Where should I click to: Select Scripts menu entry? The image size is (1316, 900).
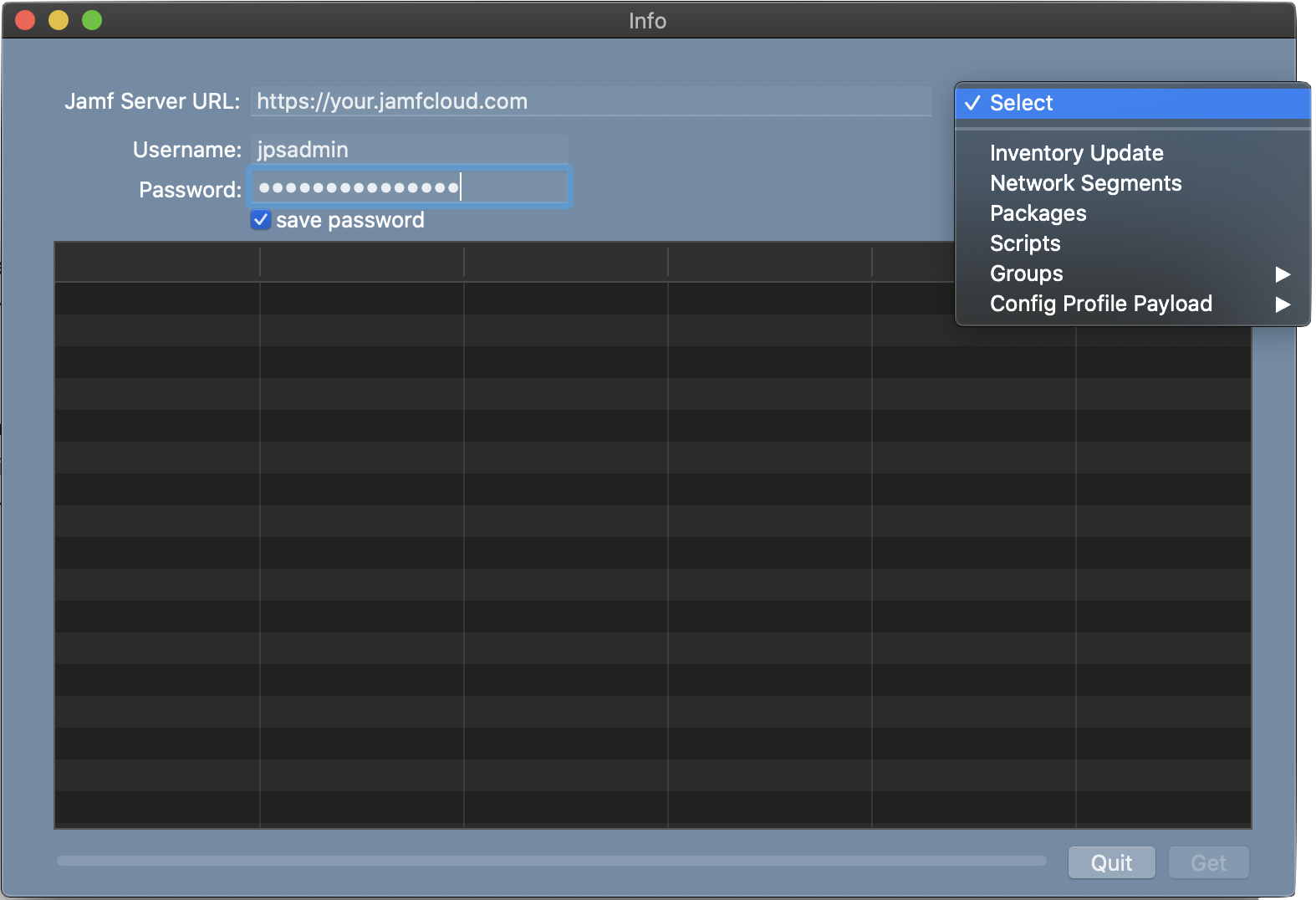click(1133, 243)
